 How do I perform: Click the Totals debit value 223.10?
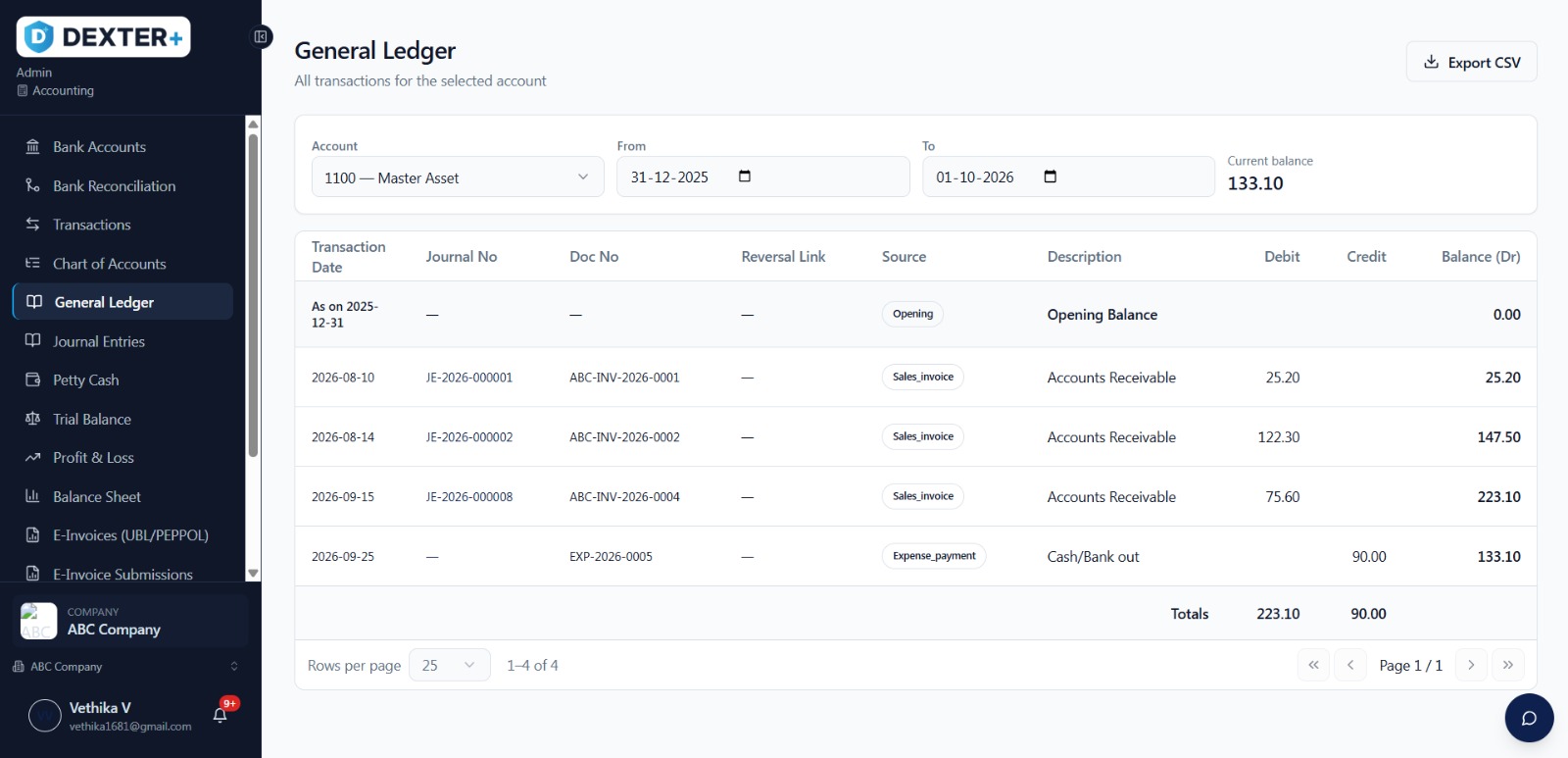coord(1278,614)
